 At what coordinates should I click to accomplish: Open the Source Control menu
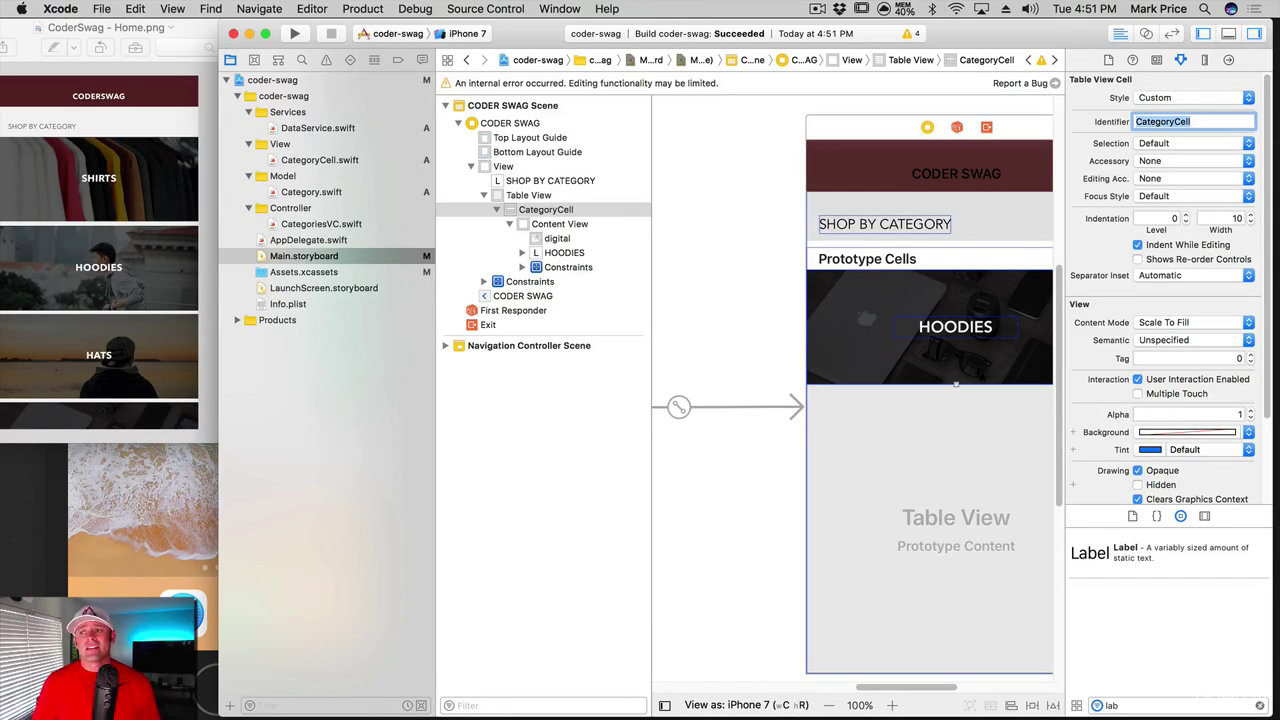[x=485, y=9]
